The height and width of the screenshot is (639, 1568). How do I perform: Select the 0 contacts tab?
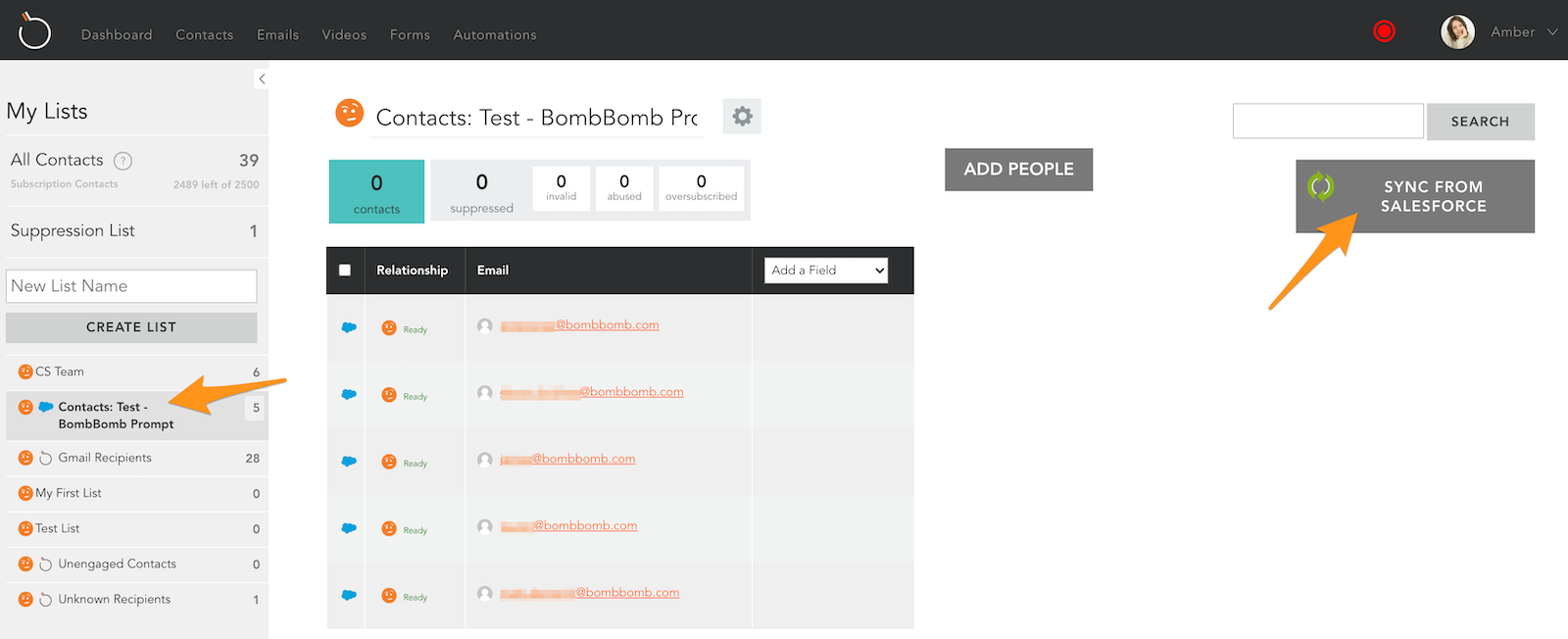(376, 191)
